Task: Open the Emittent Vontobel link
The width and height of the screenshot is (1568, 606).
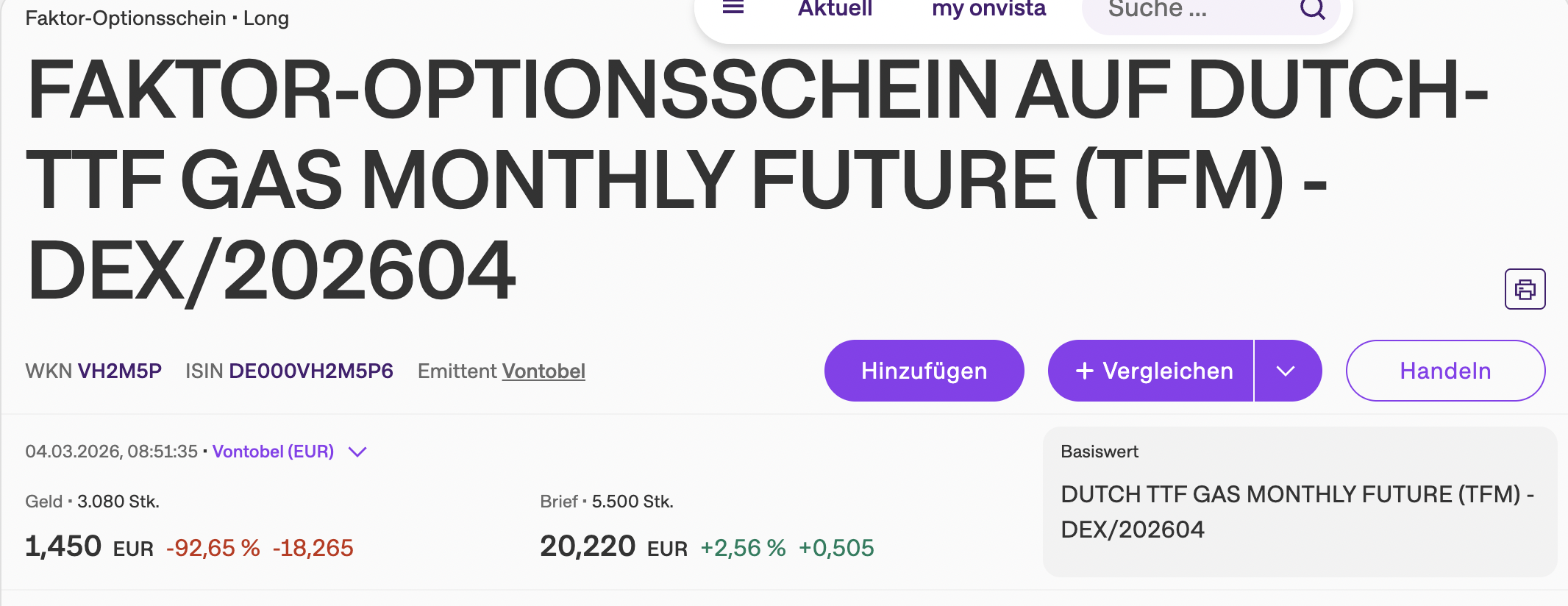Action: pos(544,371)
